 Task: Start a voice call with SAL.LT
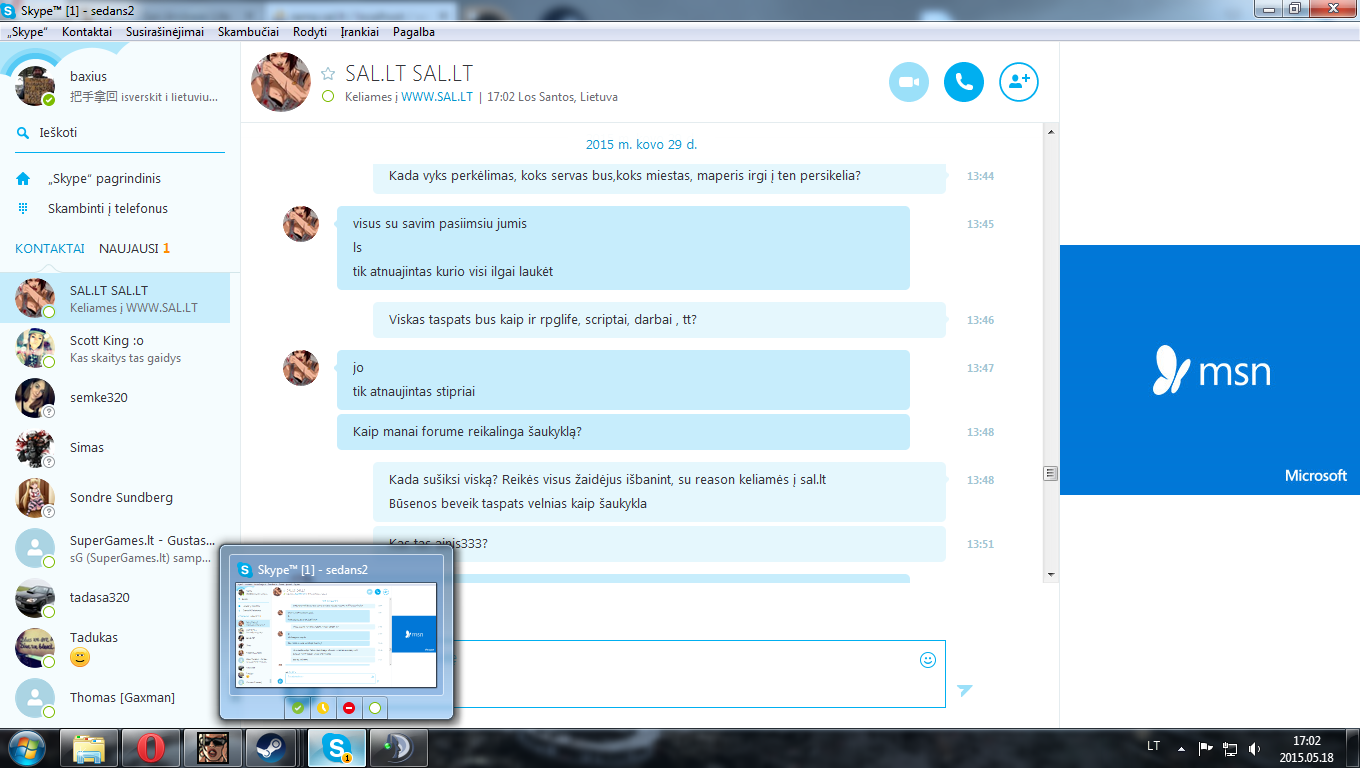tap(964, 82)
